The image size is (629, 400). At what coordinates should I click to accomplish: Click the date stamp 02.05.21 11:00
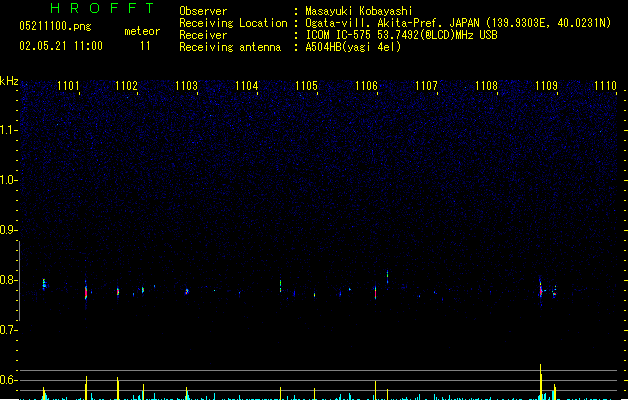(x=61, y=46)
